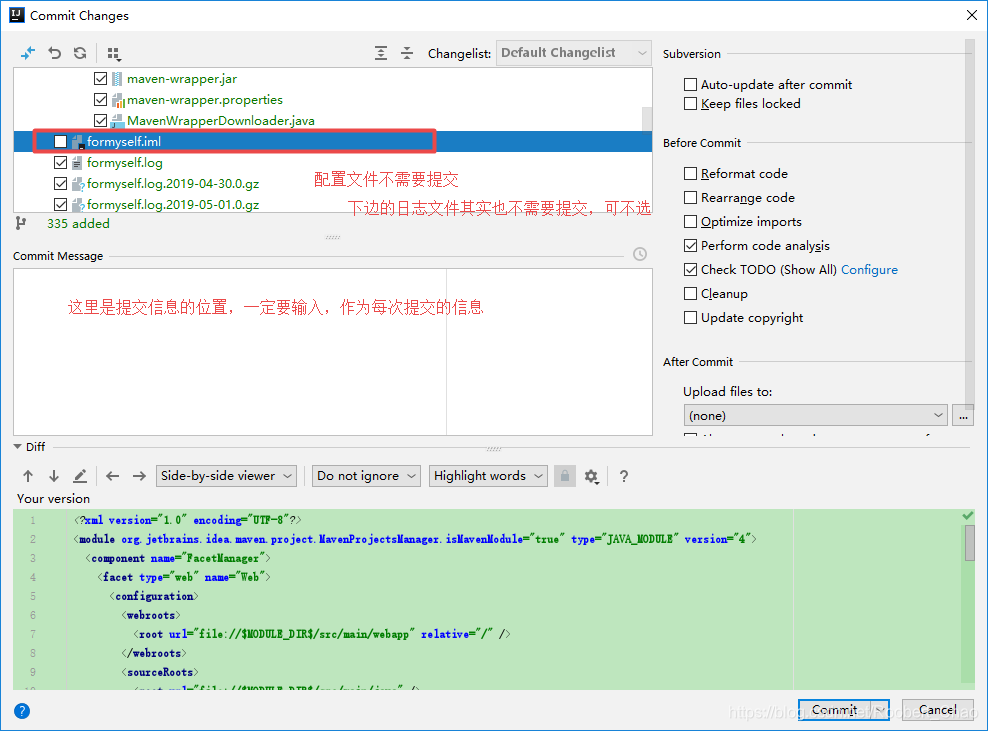The image size is (988, 731).
Task: Enable Rearrange code option
Action: [x=691, y=197]
